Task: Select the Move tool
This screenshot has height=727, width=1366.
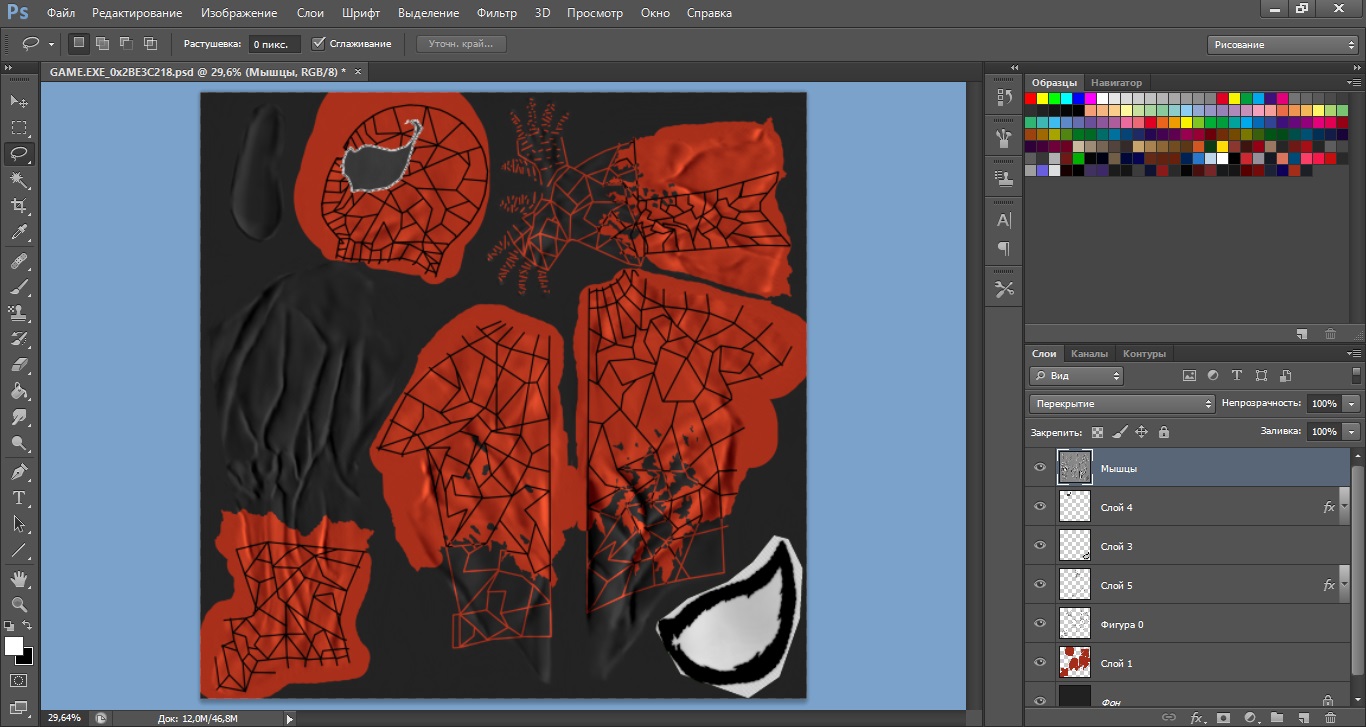Action: (x=19, y=102)
